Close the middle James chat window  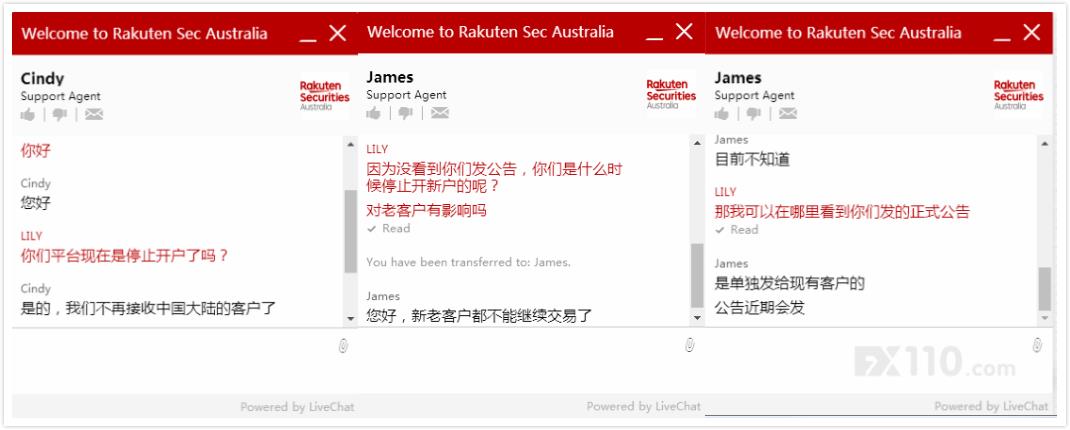(x=684, y=31)
